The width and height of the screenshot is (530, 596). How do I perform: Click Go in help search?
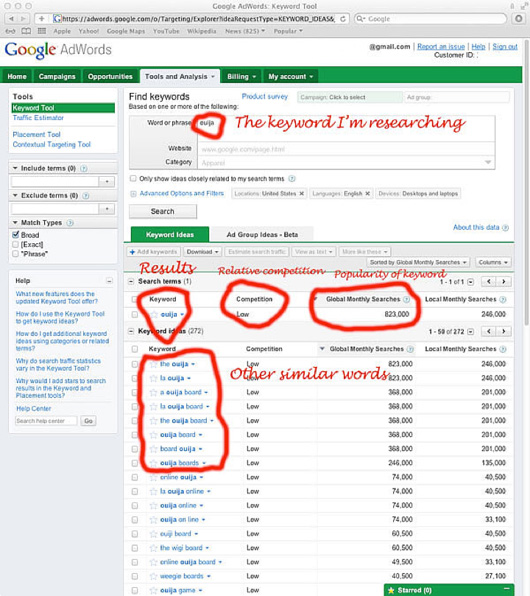point(88,421)
